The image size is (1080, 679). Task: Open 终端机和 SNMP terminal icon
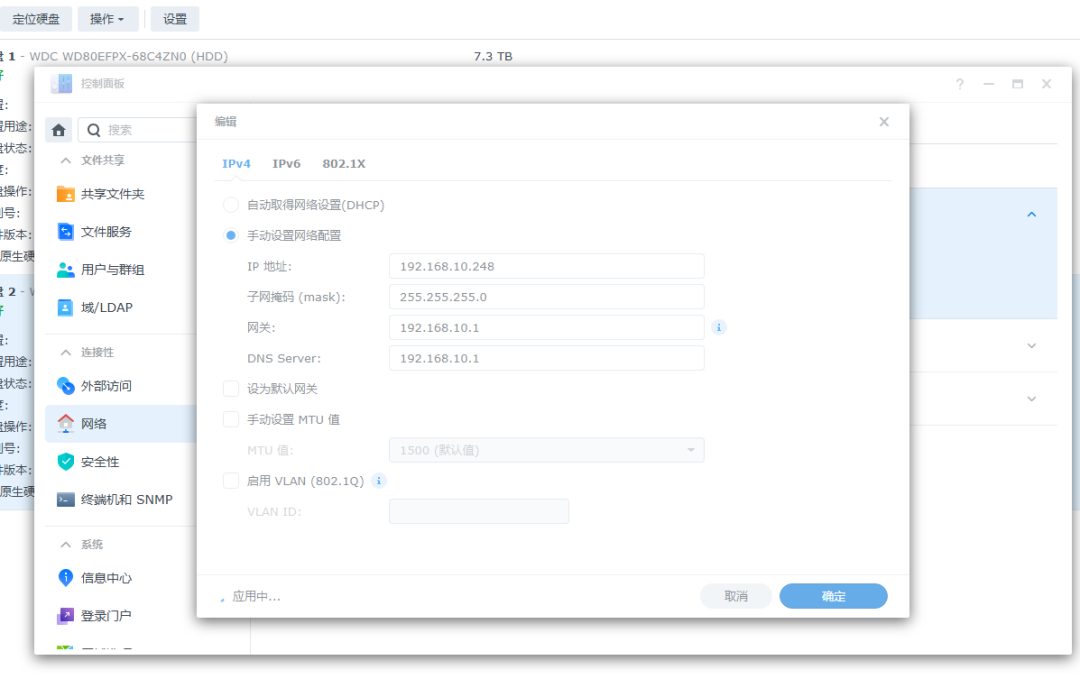[66, 500]
